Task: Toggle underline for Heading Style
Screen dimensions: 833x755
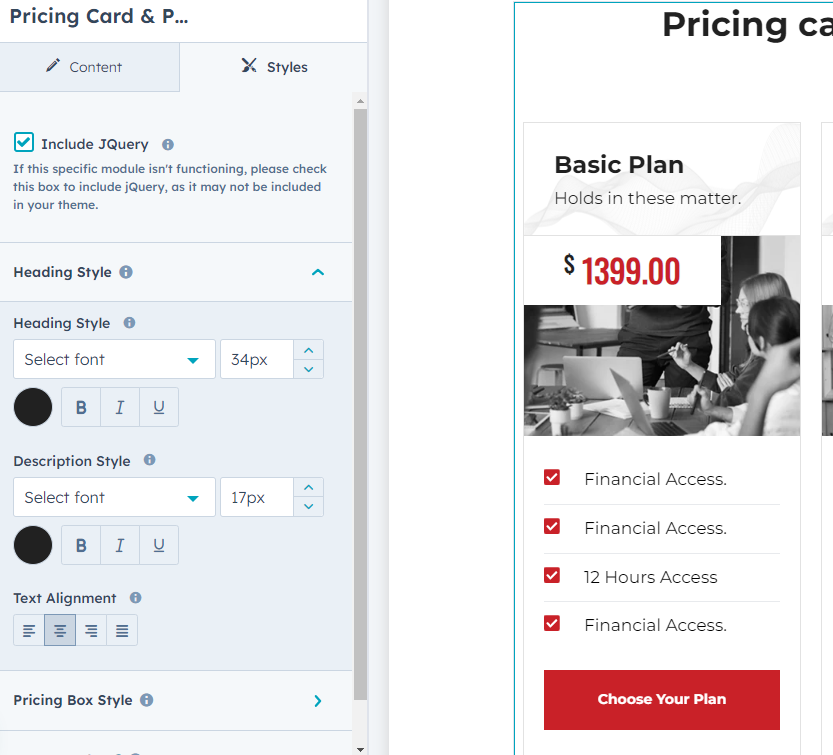Action: [x=159, y=407]
